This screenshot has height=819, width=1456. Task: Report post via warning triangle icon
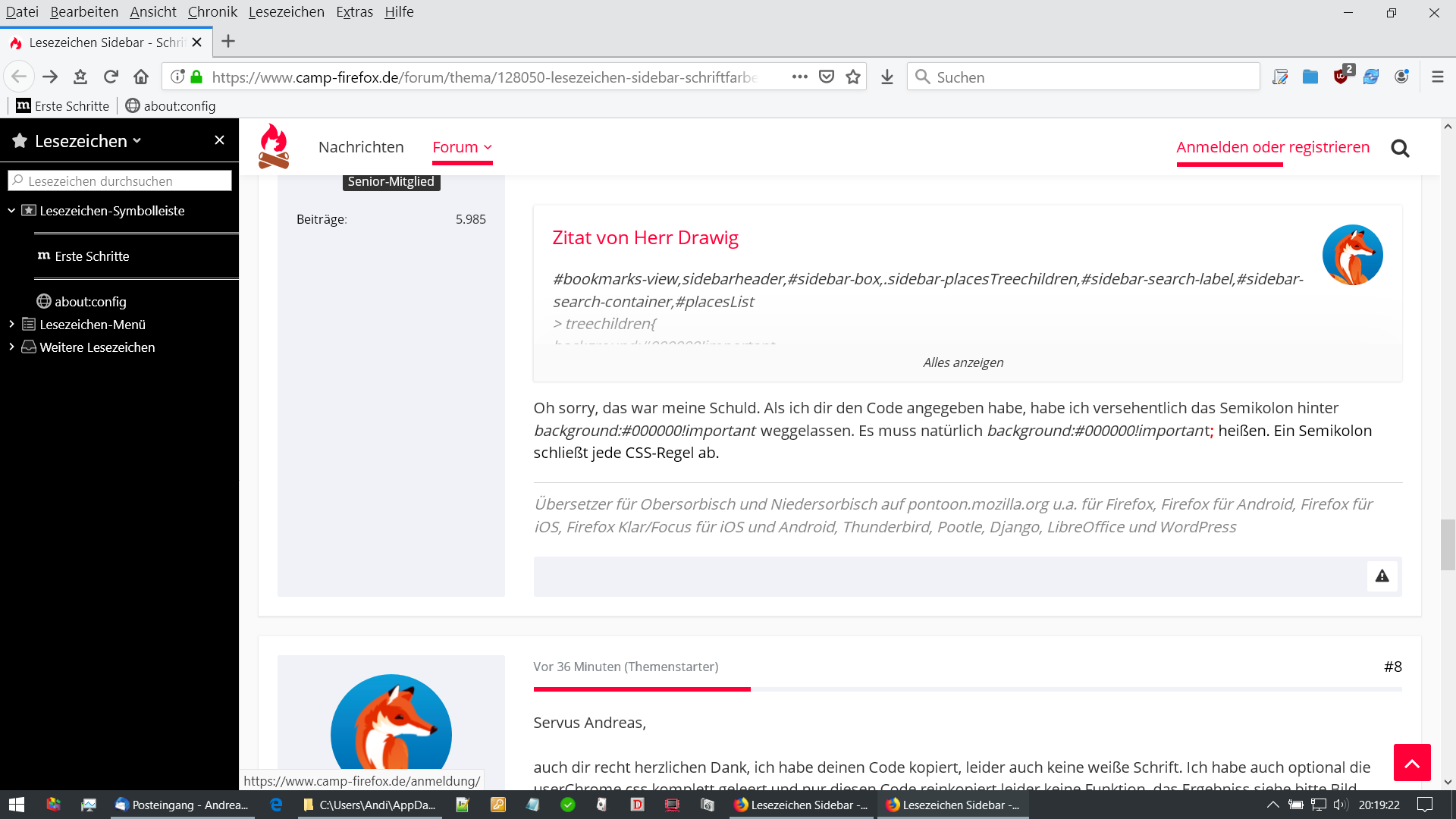pos(1382,576)
